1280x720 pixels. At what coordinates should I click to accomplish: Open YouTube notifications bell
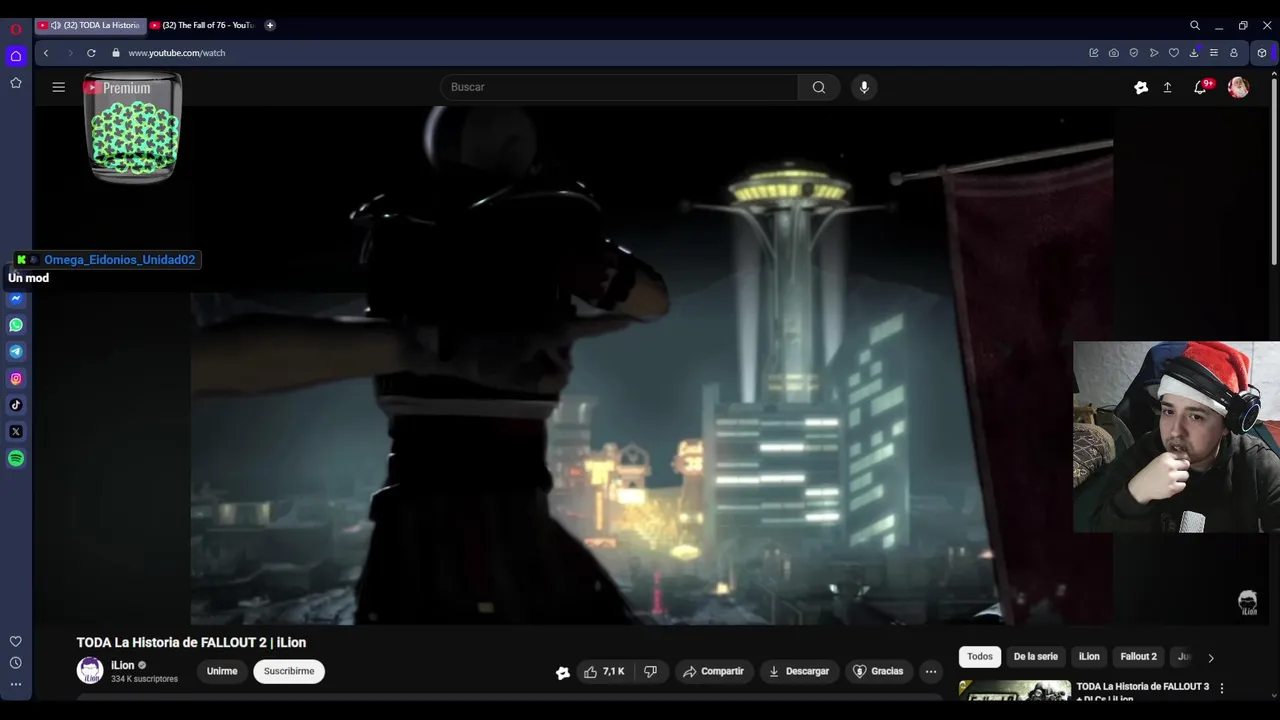coord(1200,88)
